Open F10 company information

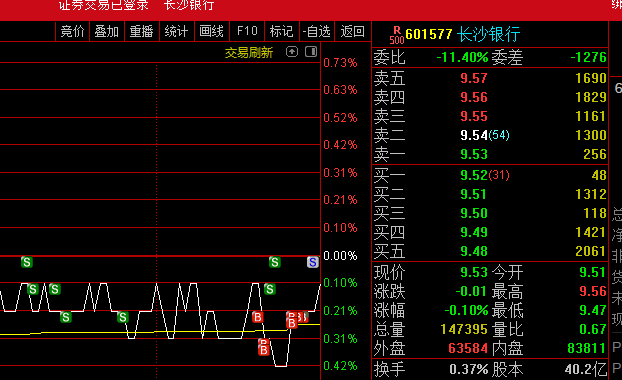(247, 31)
